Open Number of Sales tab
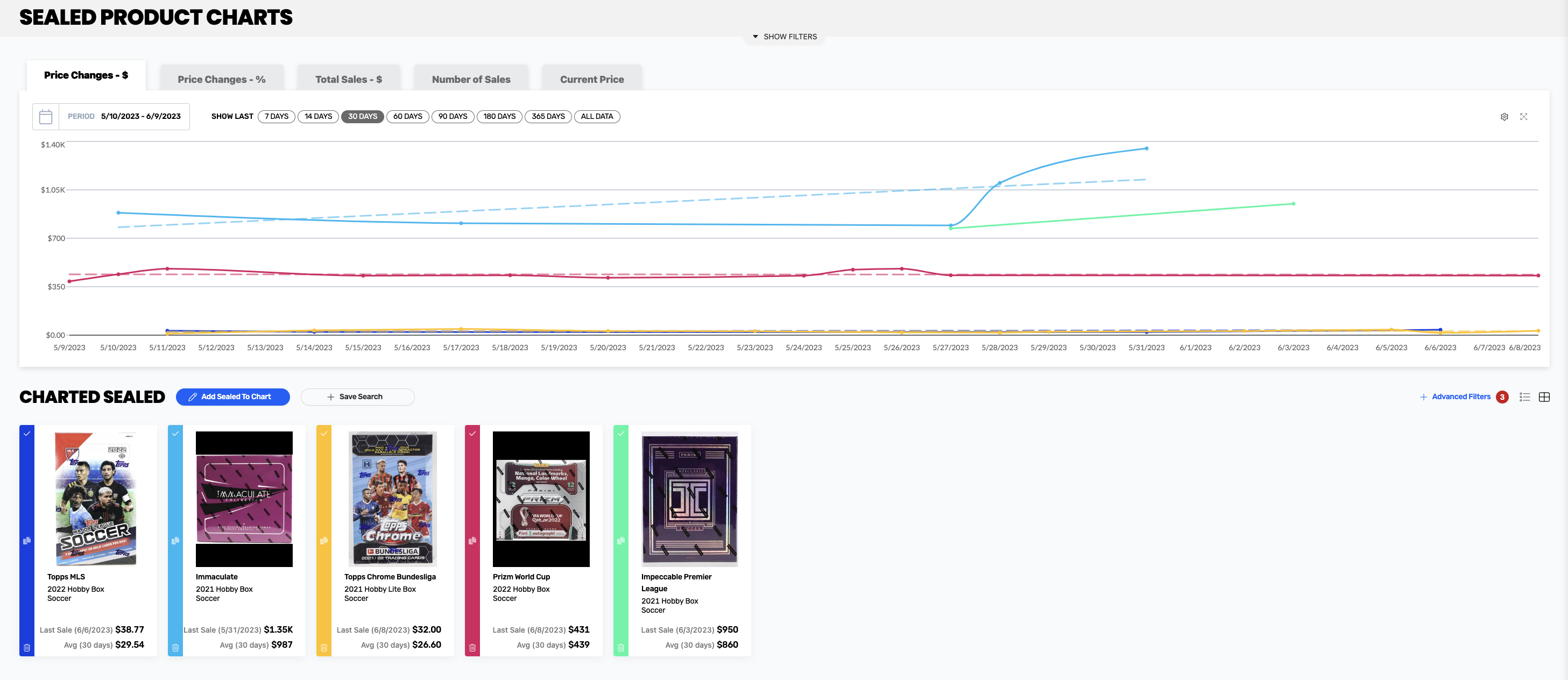 (x=471, y=79)
